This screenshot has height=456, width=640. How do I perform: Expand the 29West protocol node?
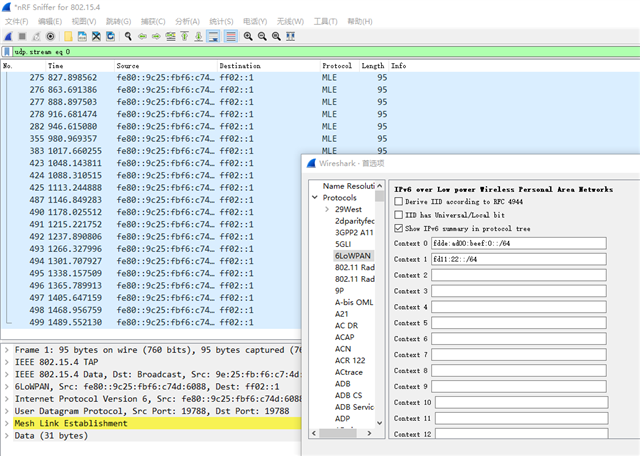[327, 209]
